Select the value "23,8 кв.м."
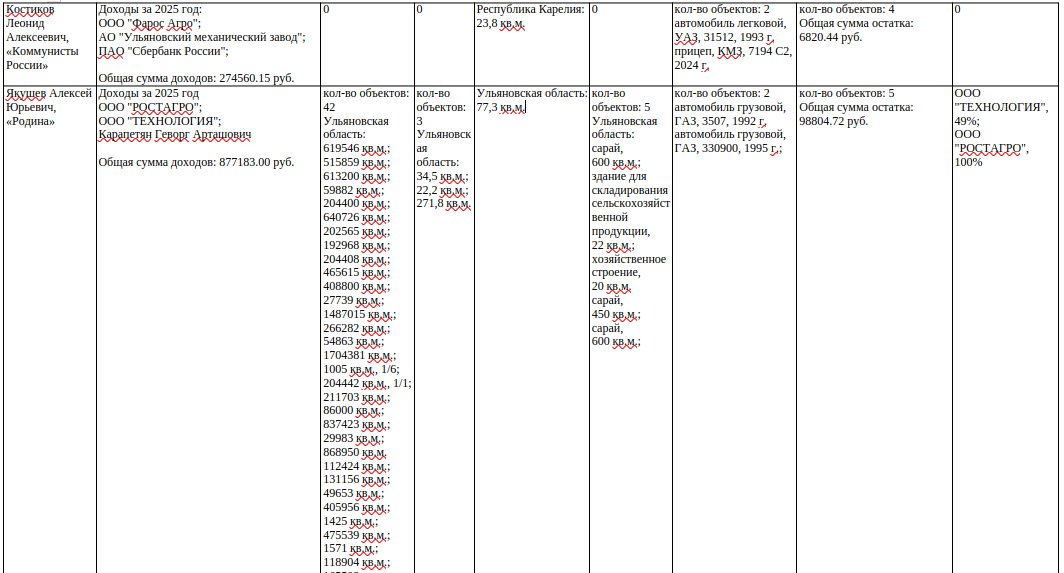1064x573 pixels. (500, 23)
